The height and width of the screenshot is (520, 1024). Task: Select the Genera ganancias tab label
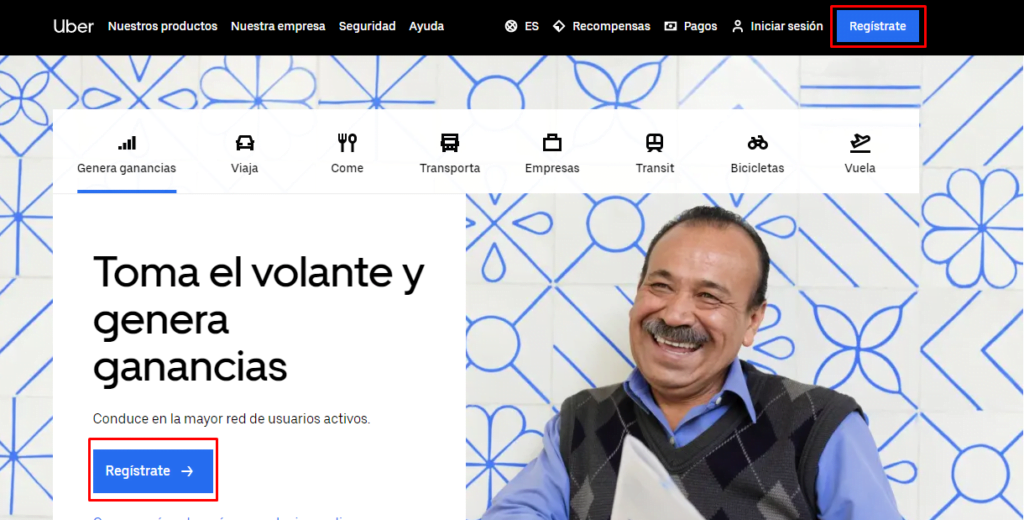pos(127,168)
